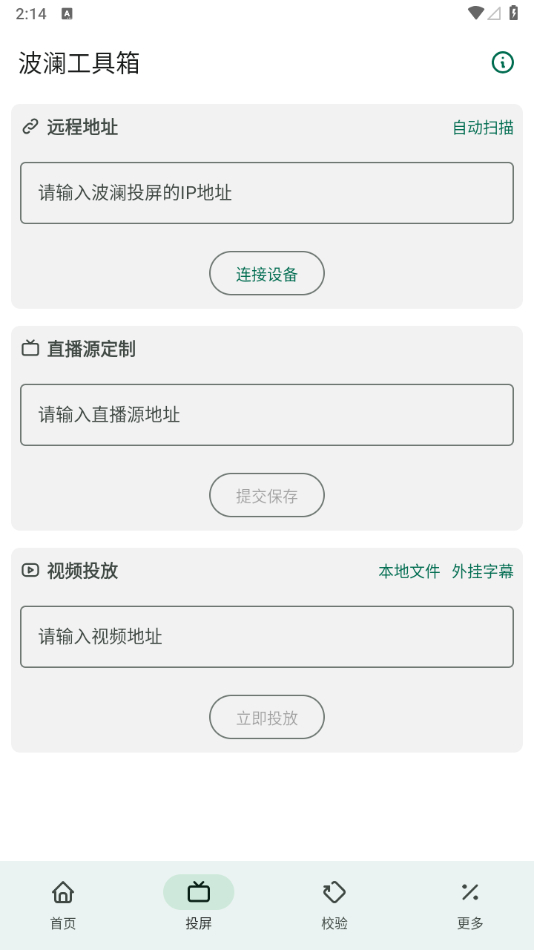Viewport: 534px width, 950px height.
Task: Tap the TV icon beside 直播源定制
Action: click(30, 349)
